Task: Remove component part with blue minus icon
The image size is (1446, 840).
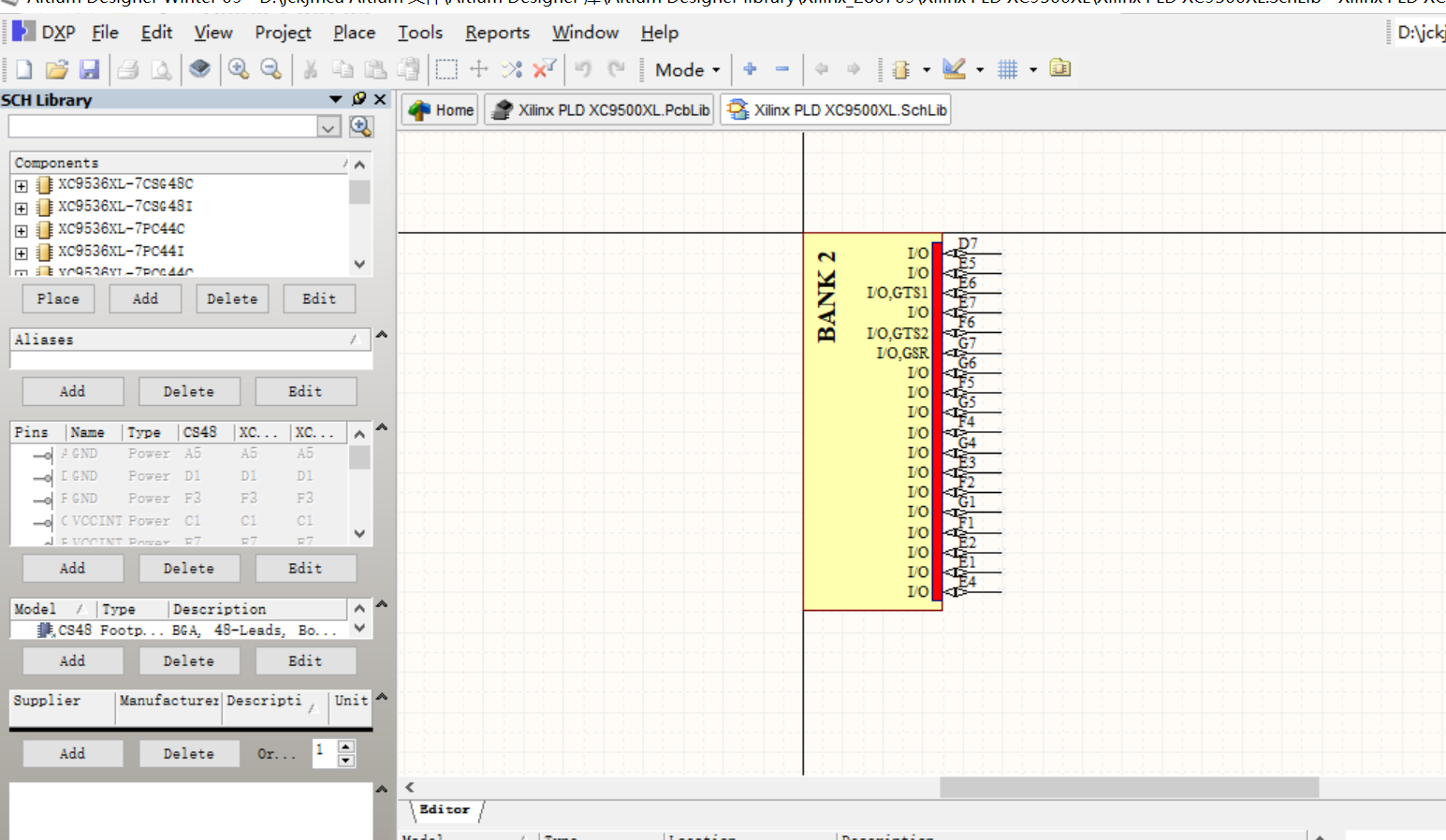Action: [782, 69]
